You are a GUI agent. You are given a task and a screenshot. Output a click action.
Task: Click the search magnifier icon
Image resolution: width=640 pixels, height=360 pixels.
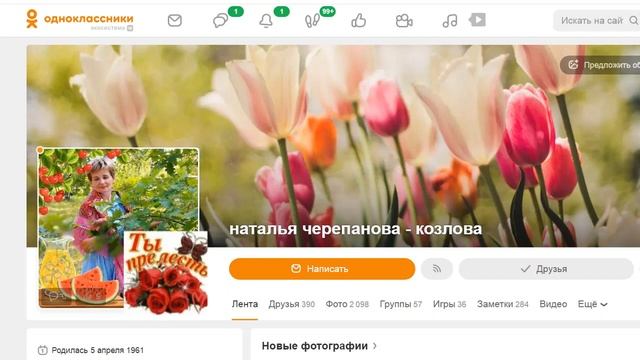(634, 20)
